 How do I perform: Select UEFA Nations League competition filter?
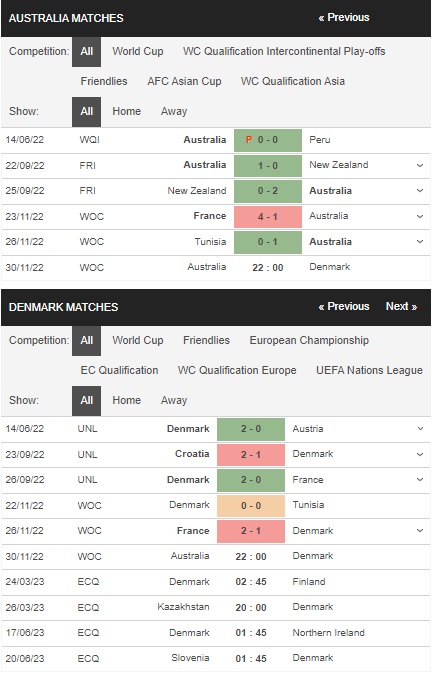[369, 370]
